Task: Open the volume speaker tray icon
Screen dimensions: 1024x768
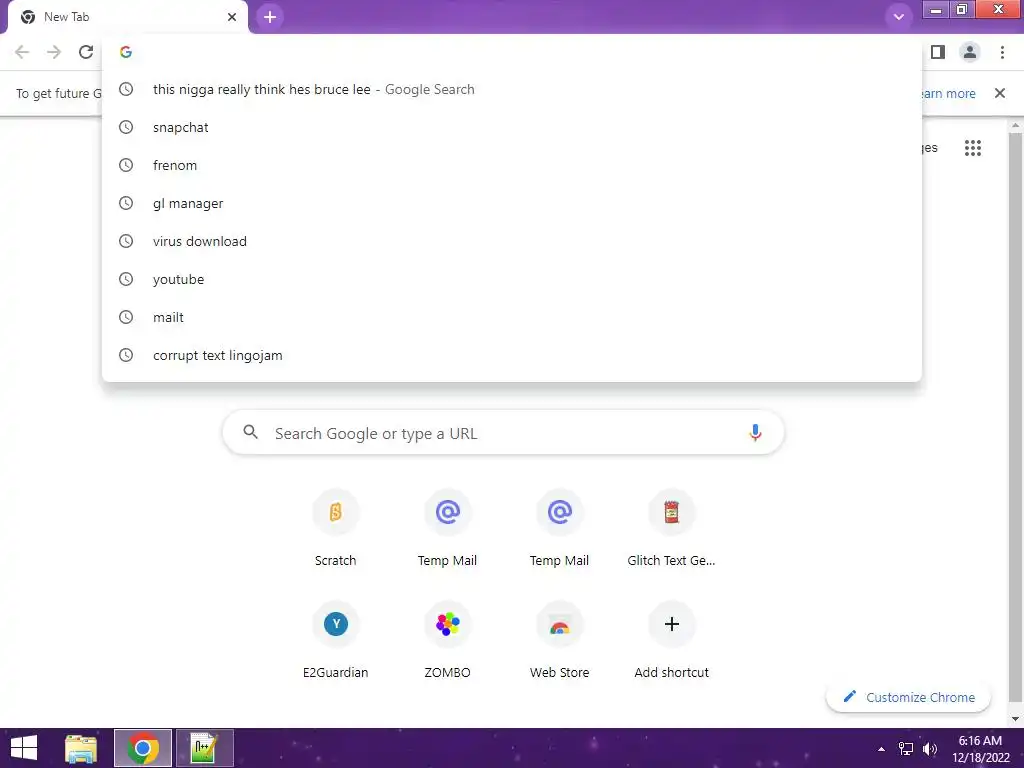Action: (x=930, y=749)
